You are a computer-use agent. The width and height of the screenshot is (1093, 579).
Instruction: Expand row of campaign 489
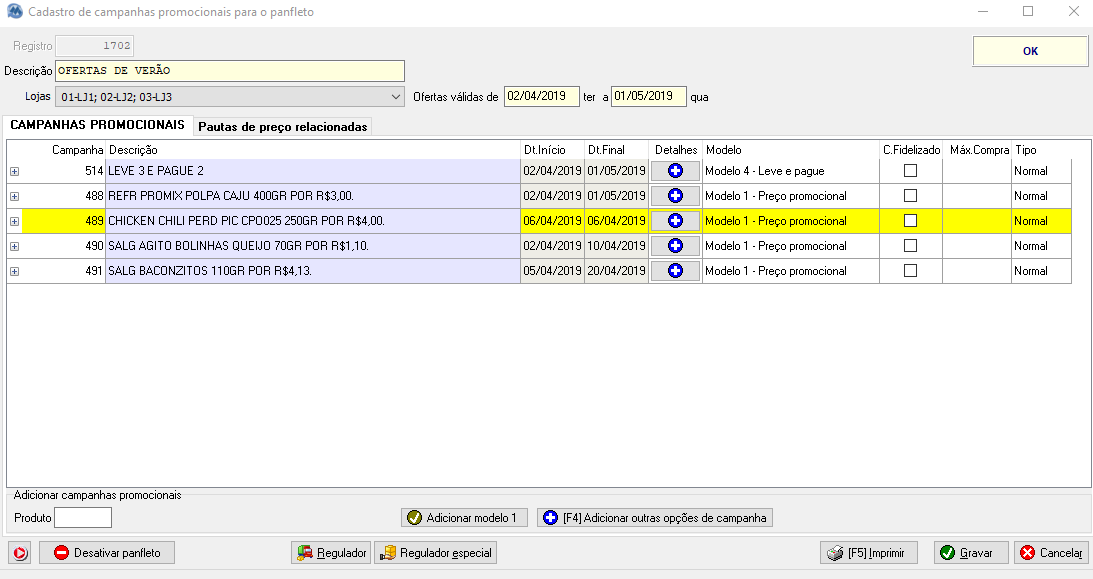point(15,222)
